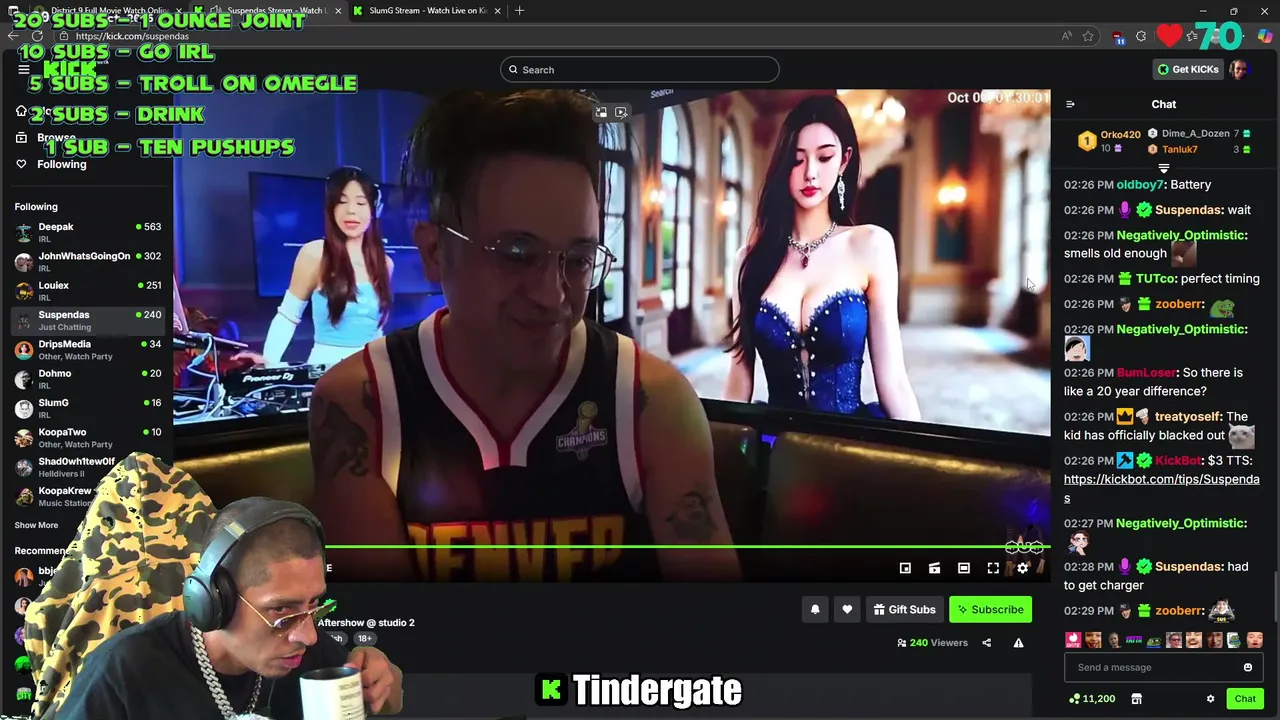Click BumLoser username in chat
Screen dimensions: 1280x720
[1145, 373]
